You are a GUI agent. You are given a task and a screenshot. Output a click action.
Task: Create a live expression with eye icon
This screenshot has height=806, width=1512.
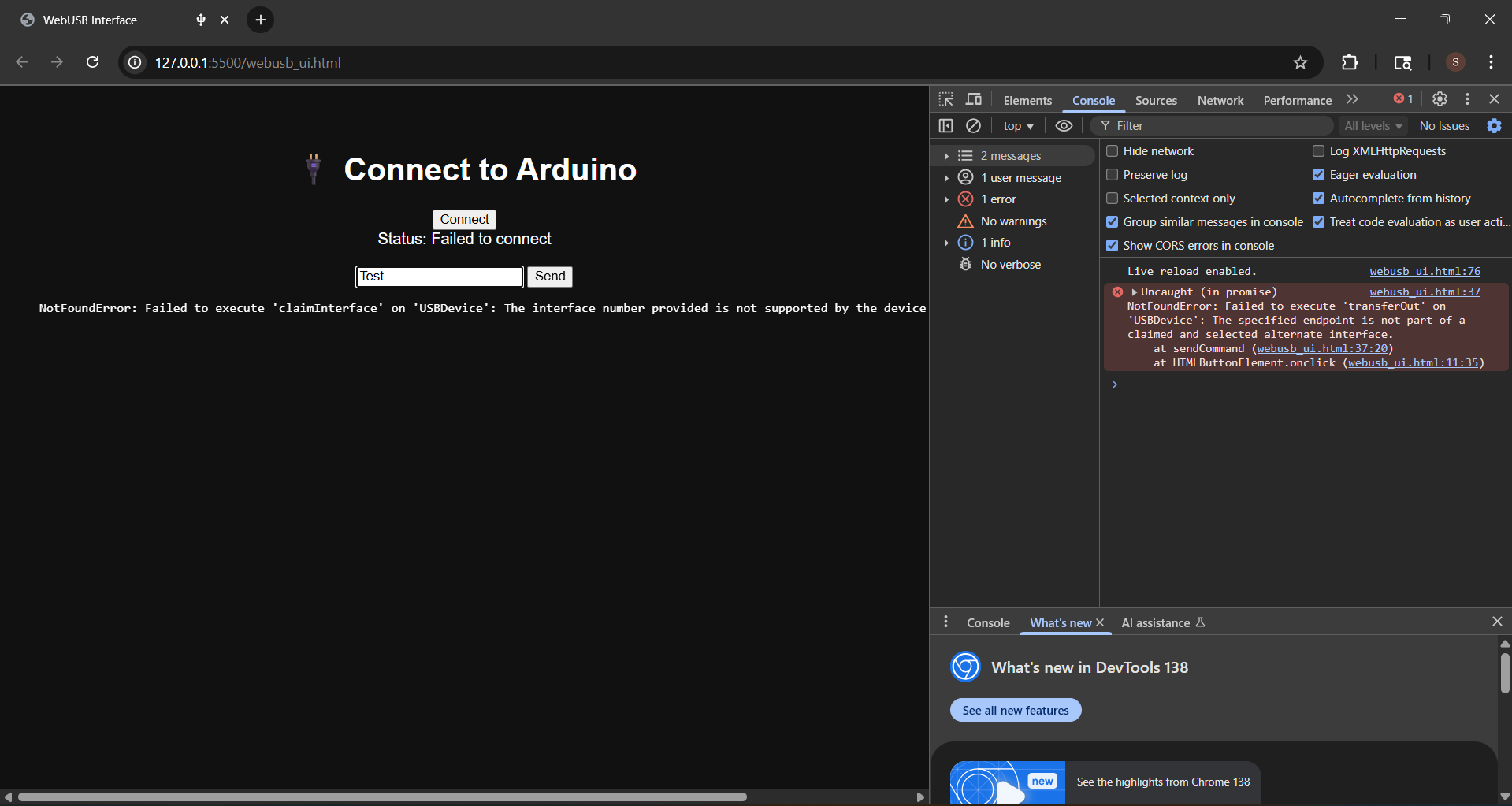point(1064,125)
